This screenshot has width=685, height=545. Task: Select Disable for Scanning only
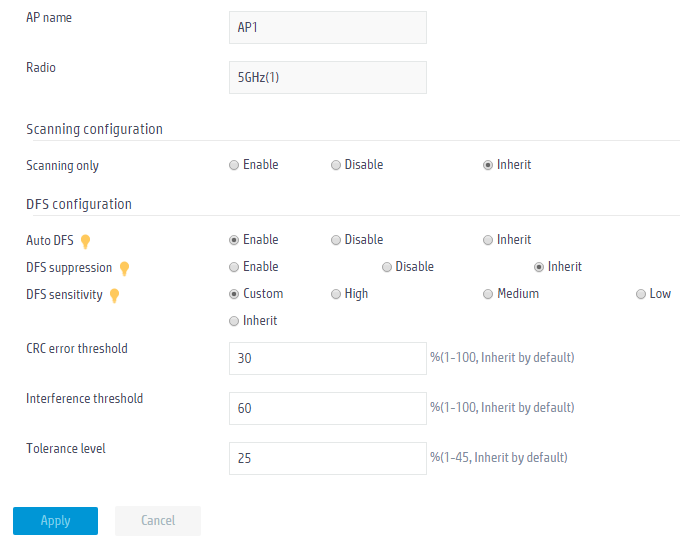pyautogui.click(x=336, y=165)
